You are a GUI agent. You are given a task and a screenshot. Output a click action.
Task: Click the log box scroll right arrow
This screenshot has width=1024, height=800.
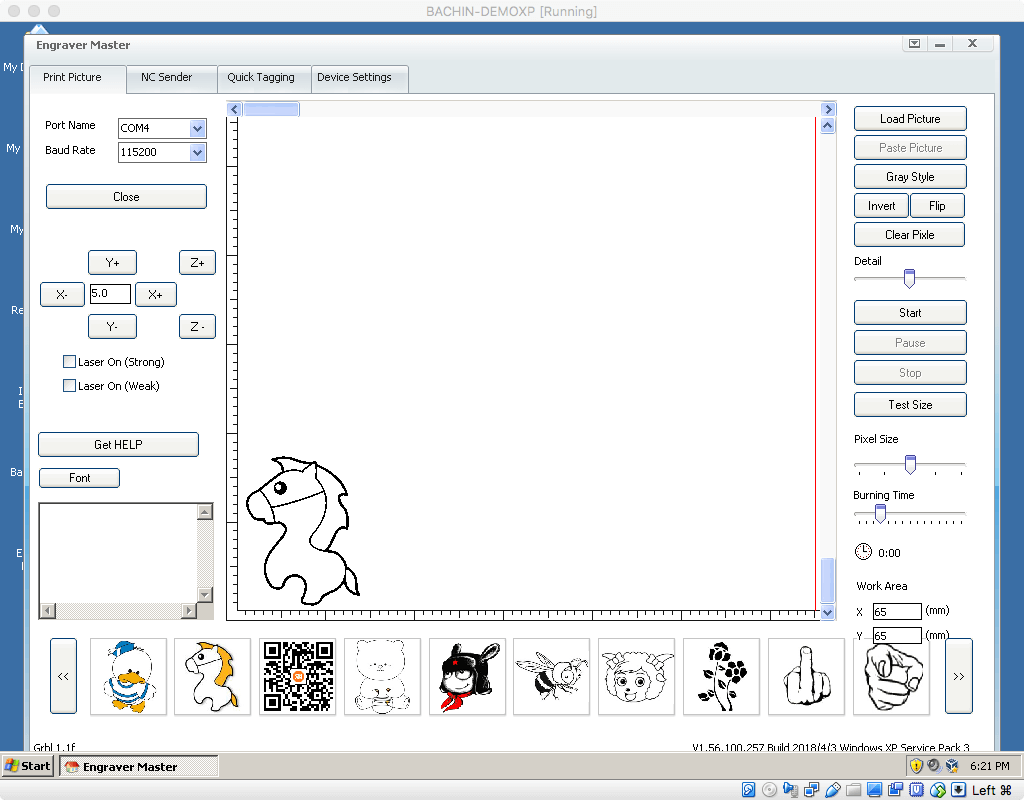(x=189, y=611)
